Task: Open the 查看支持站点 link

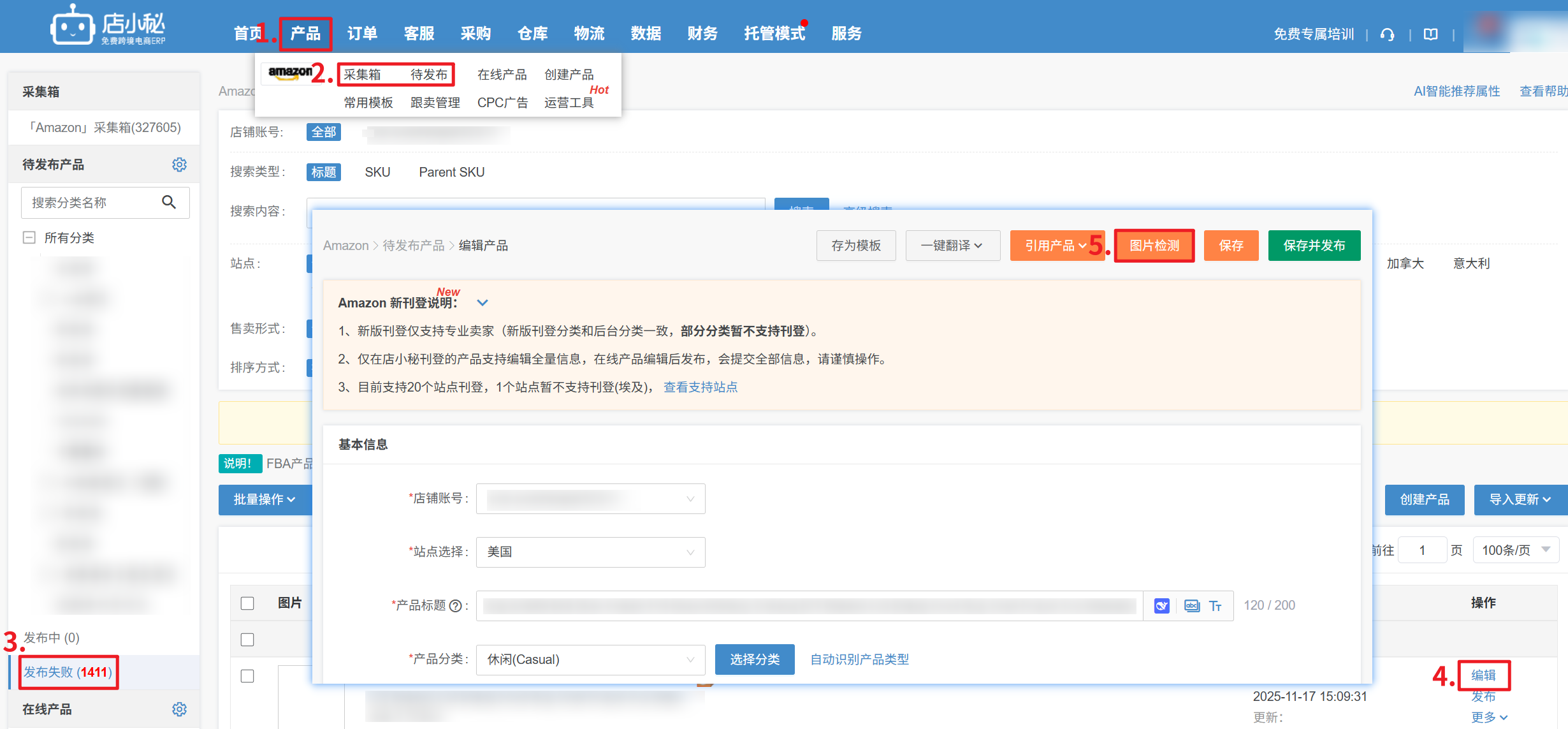Action: point(700,387)
